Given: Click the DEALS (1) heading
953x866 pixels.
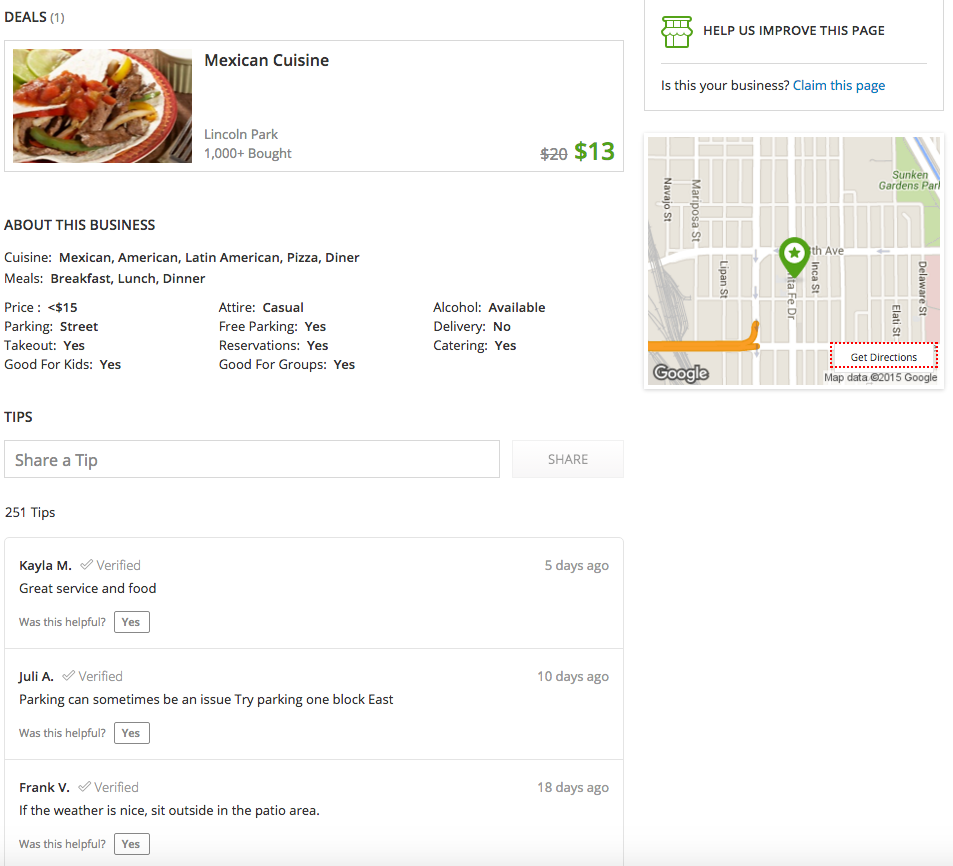Looking at the screenshot, I should tap(34, 17).
